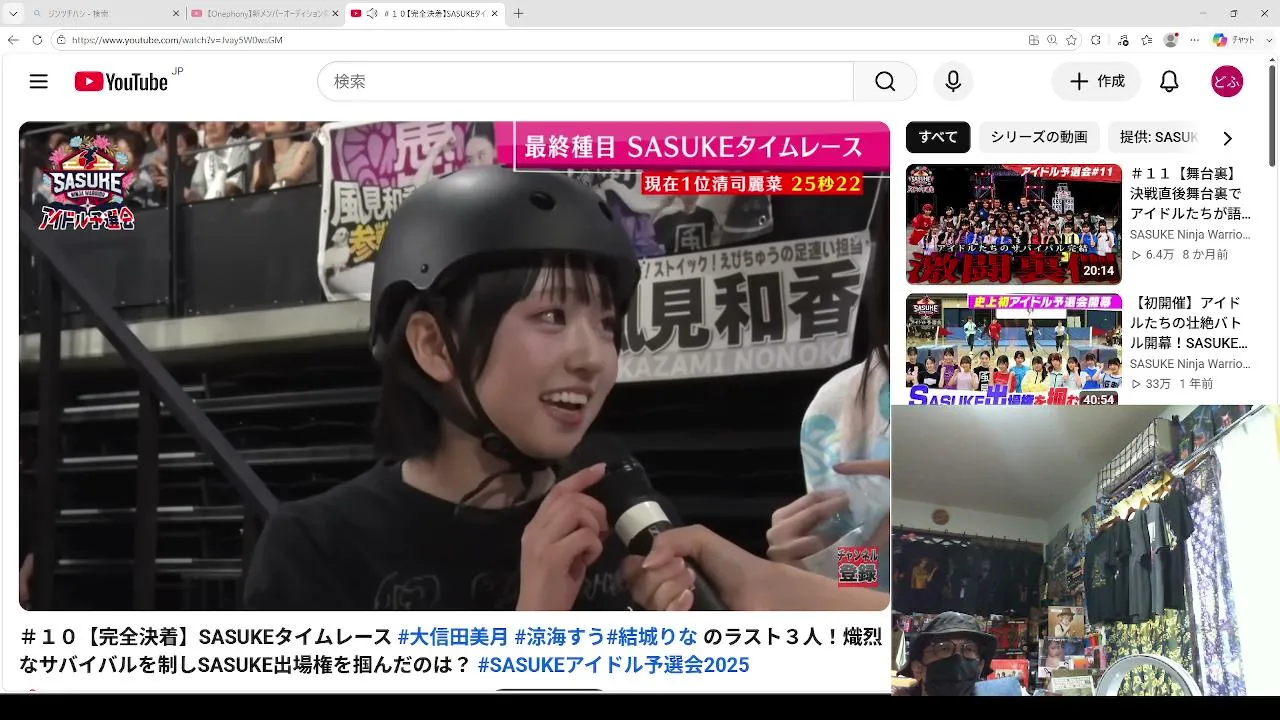Open the split screen icon in address bar
Image resolution: width=1280 pixels, height=720 pixels.
click(1034, 40)
